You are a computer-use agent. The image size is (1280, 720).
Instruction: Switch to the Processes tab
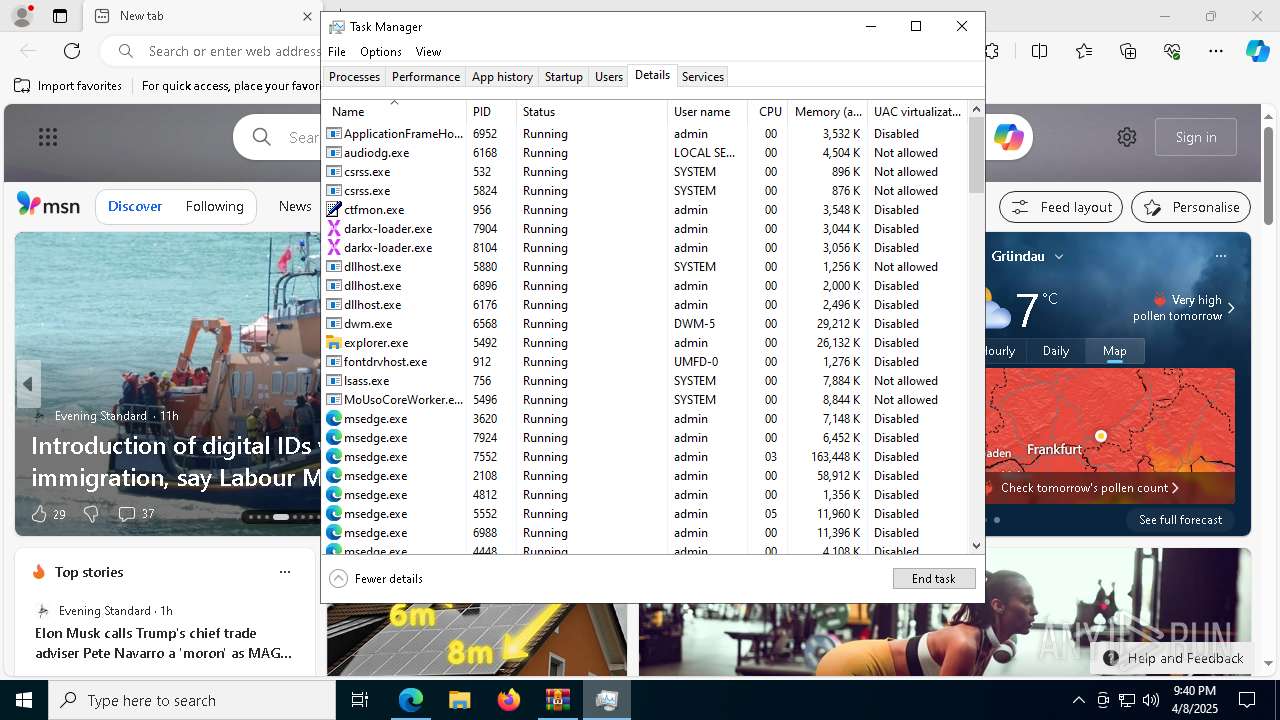[x=354, y=77]
